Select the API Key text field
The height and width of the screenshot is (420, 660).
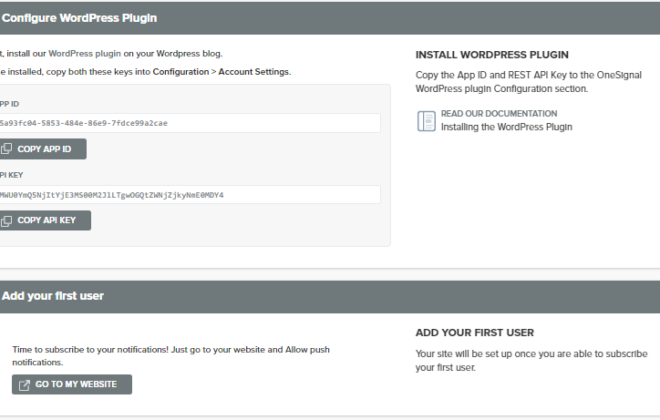[x=190, y=195]
